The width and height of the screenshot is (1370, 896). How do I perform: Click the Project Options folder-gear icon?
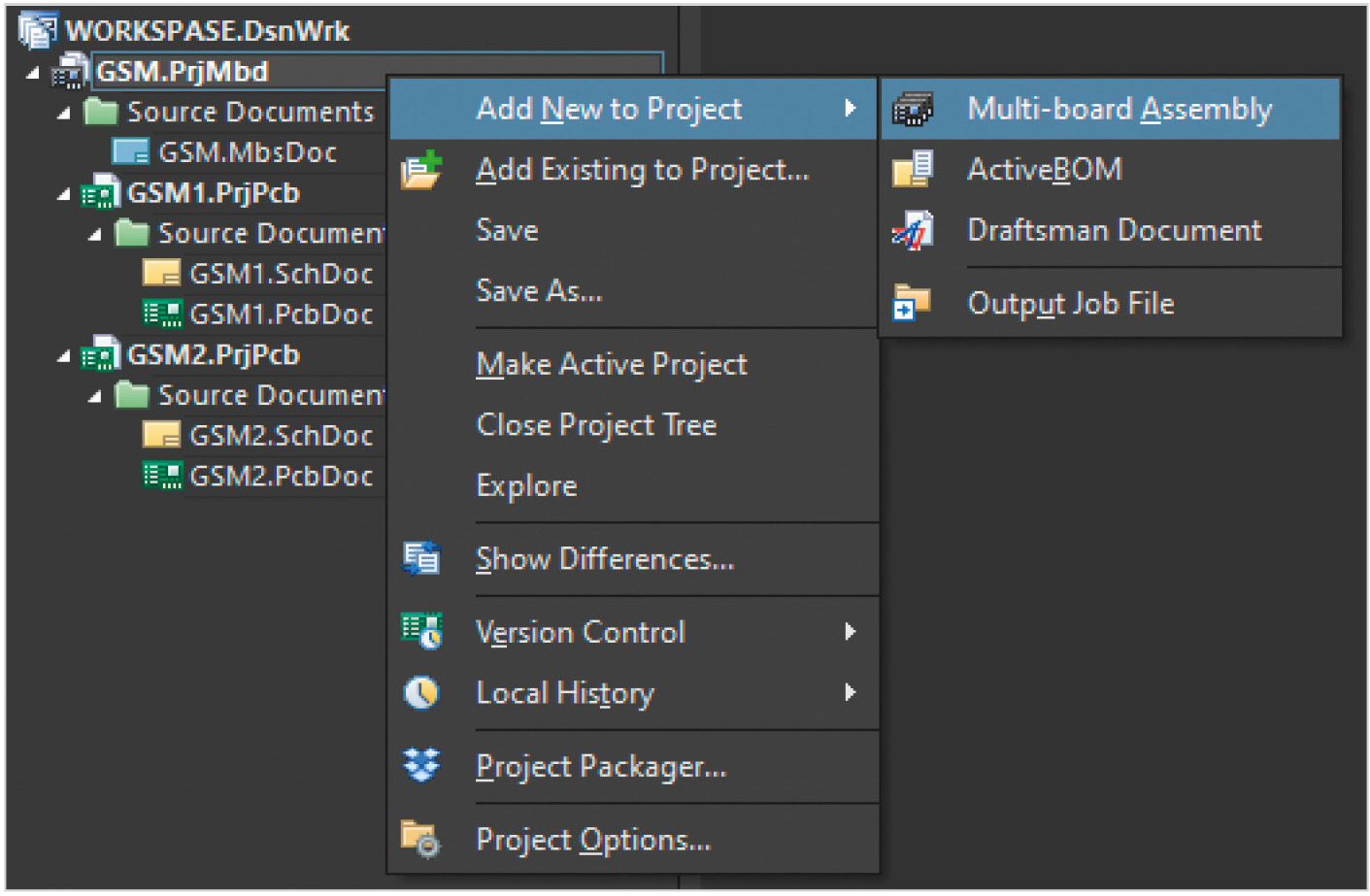[421, 840]
